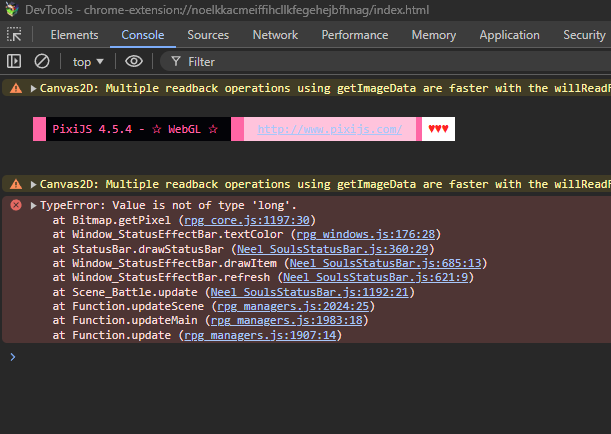The width and height of the screenshot is (611, 434).
Task: Click the TypeError 'Value is not of type' text
Action: point(168,205)
